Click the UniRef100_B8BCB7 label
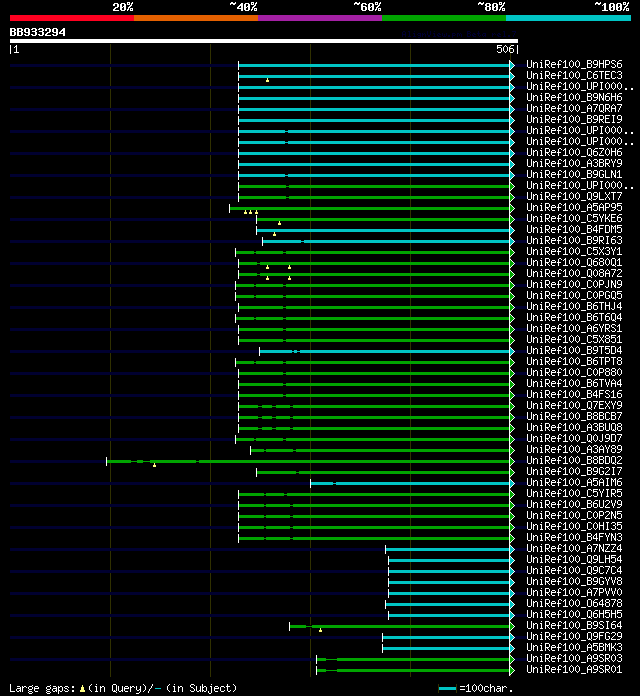640x696 pixels. 574,416
